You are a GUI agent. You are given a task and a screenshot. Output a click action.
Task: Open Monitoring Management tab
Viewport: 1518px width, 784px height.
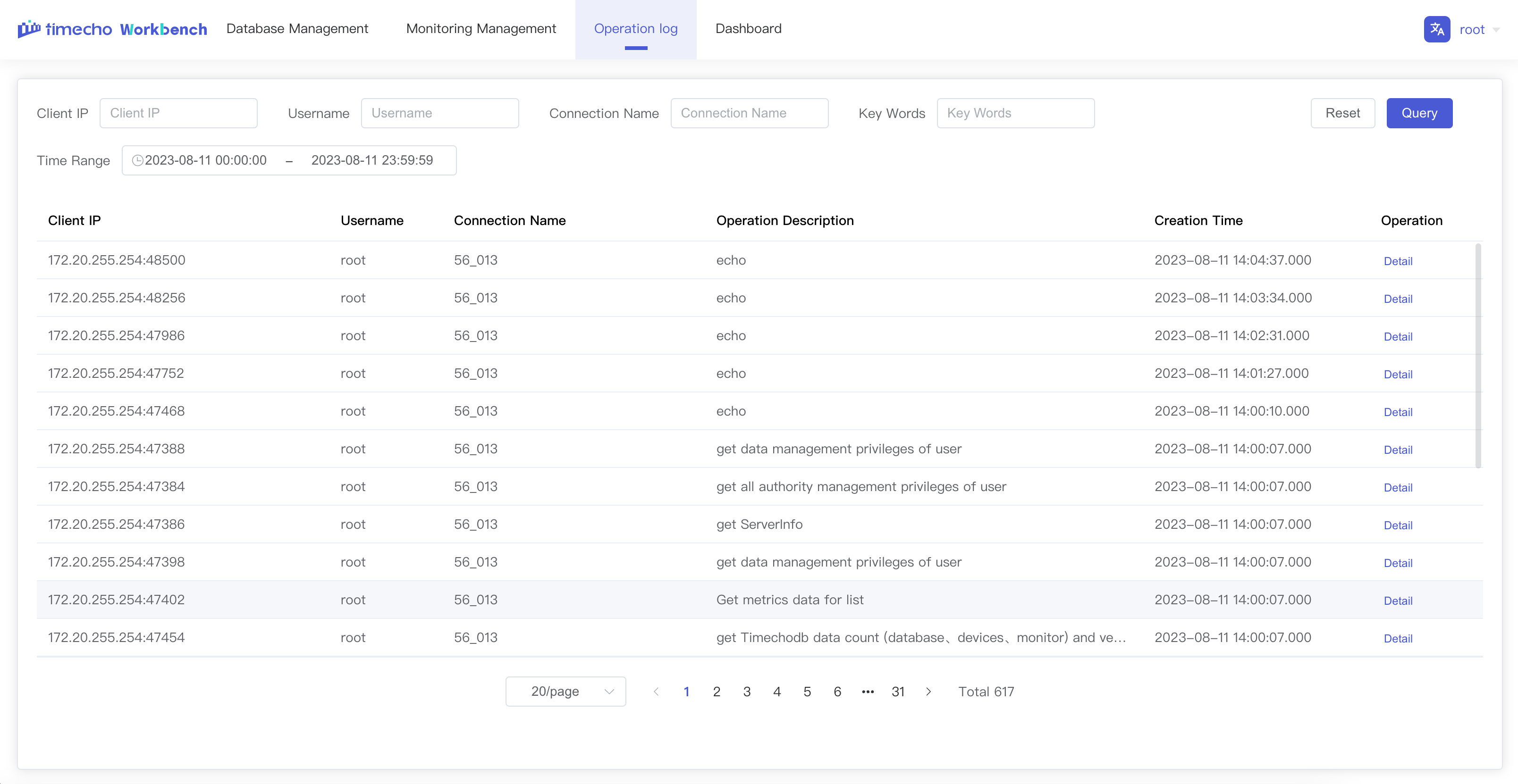(x=481, y=28)
